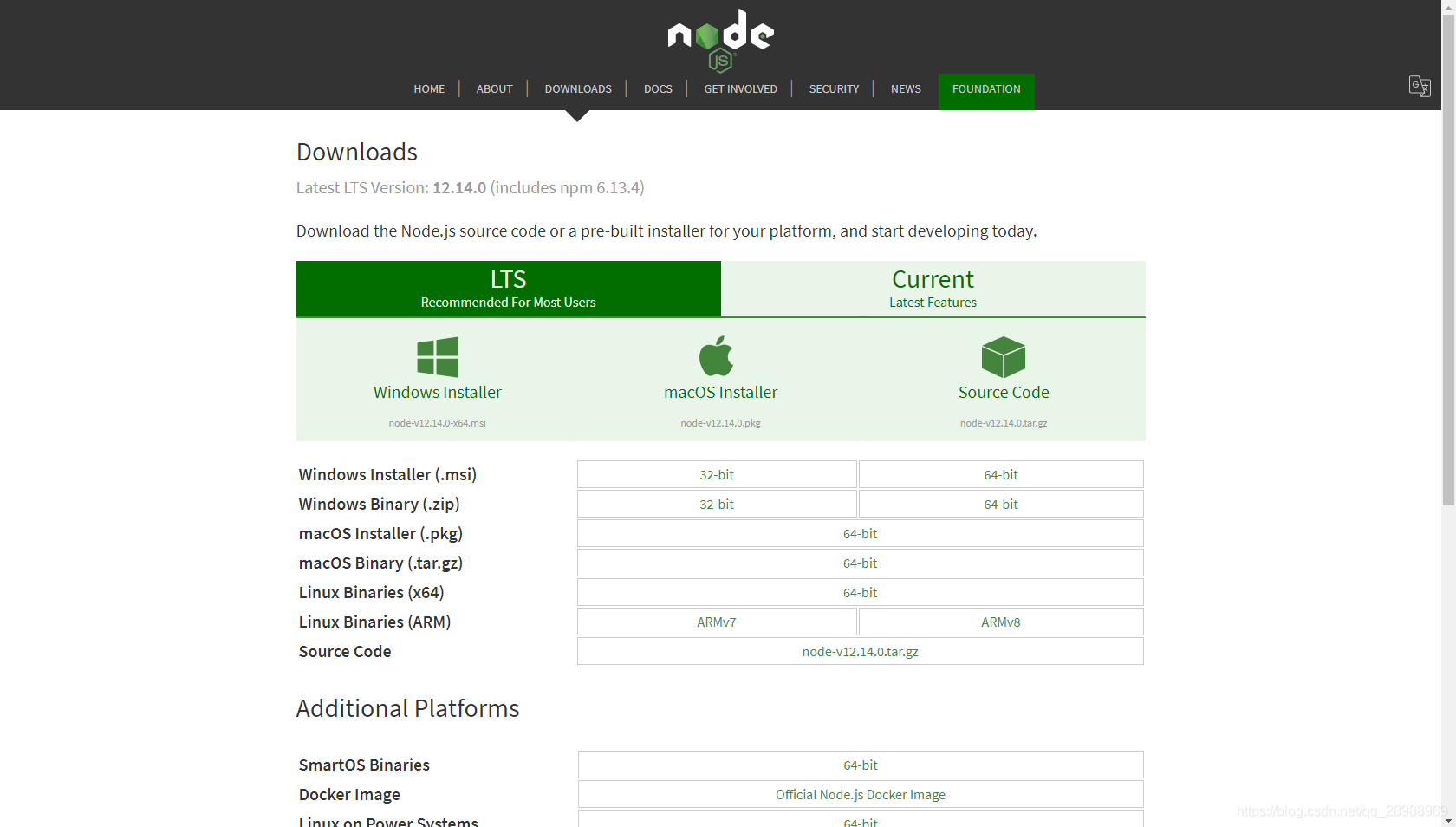Click the 12.14.0 LTS version number

pyautogui.click(x=459, y=188)
